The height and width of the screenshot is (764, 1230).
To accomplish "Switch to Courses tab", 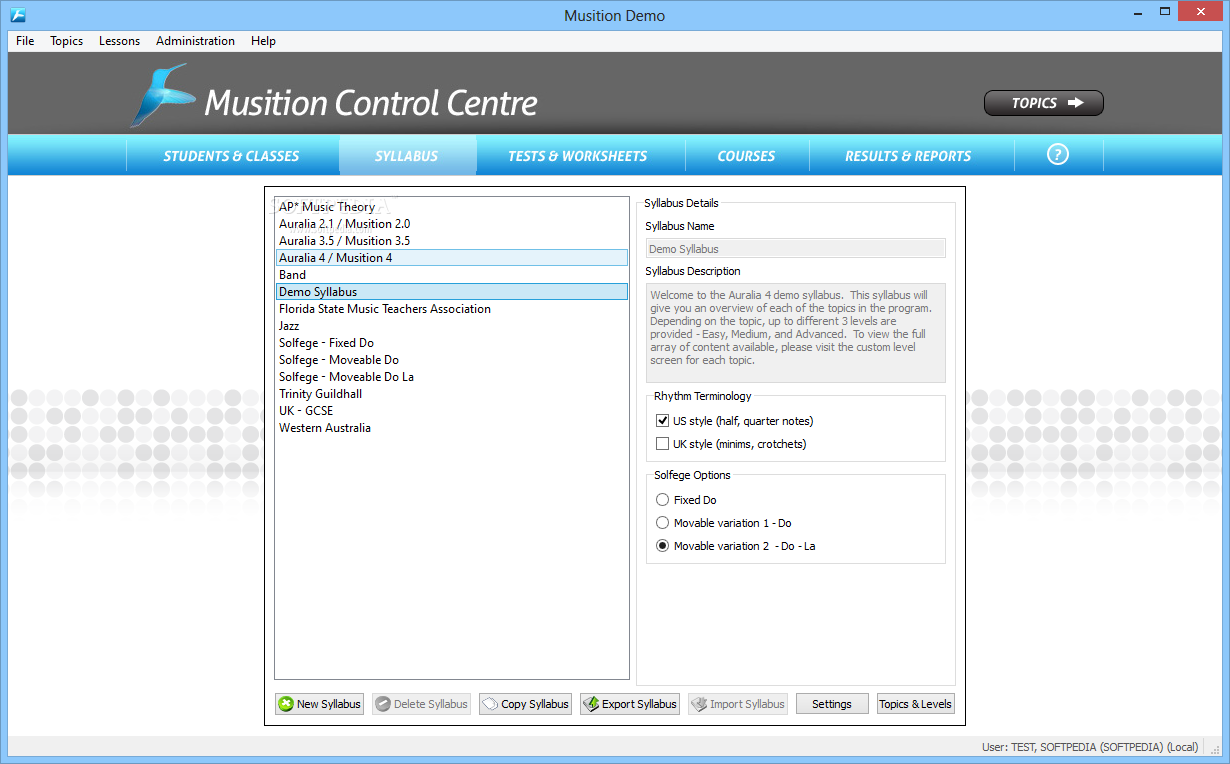I will 746,156.
